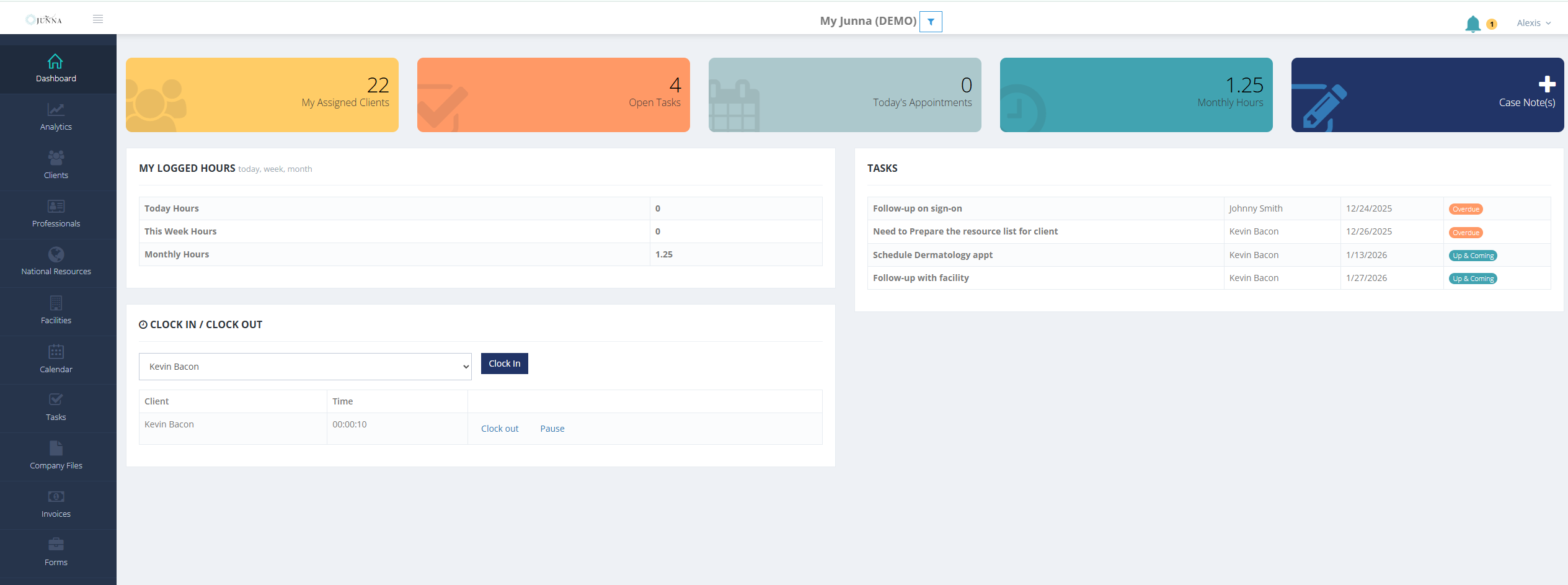Open the Open Tasks card
1568x585 pixels.
[x=554, y=95]
